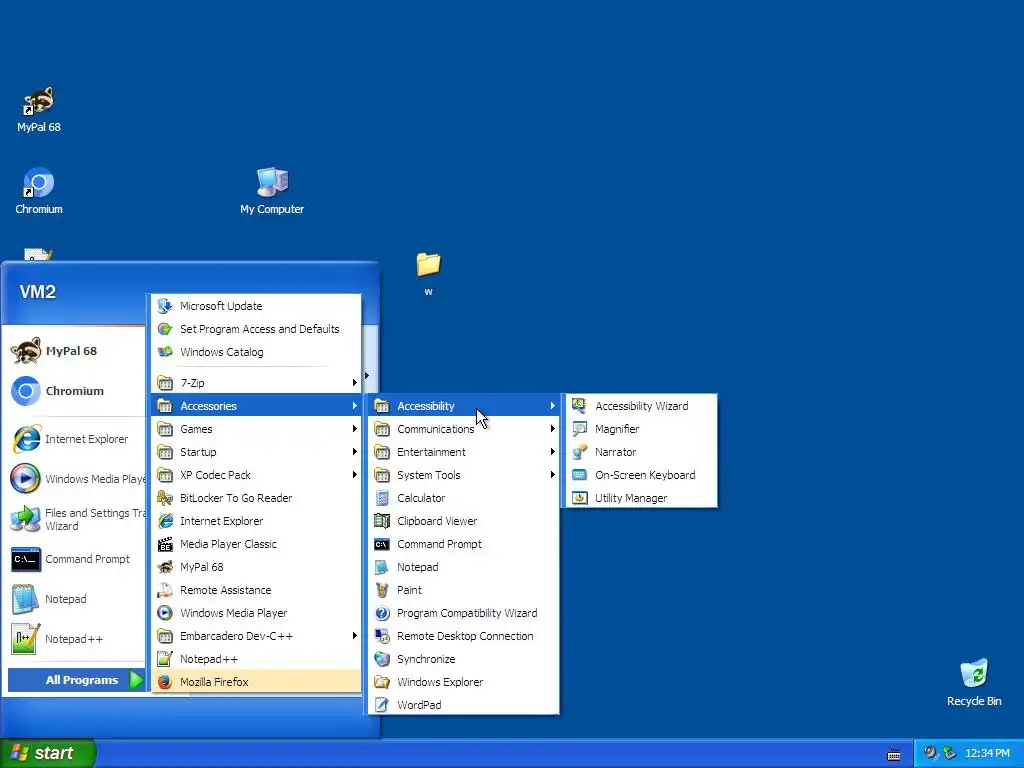This screenshot has width=1024, height=768.
Task: Expand the 7-Zip submenu arrow
Action: coord(355,383)
